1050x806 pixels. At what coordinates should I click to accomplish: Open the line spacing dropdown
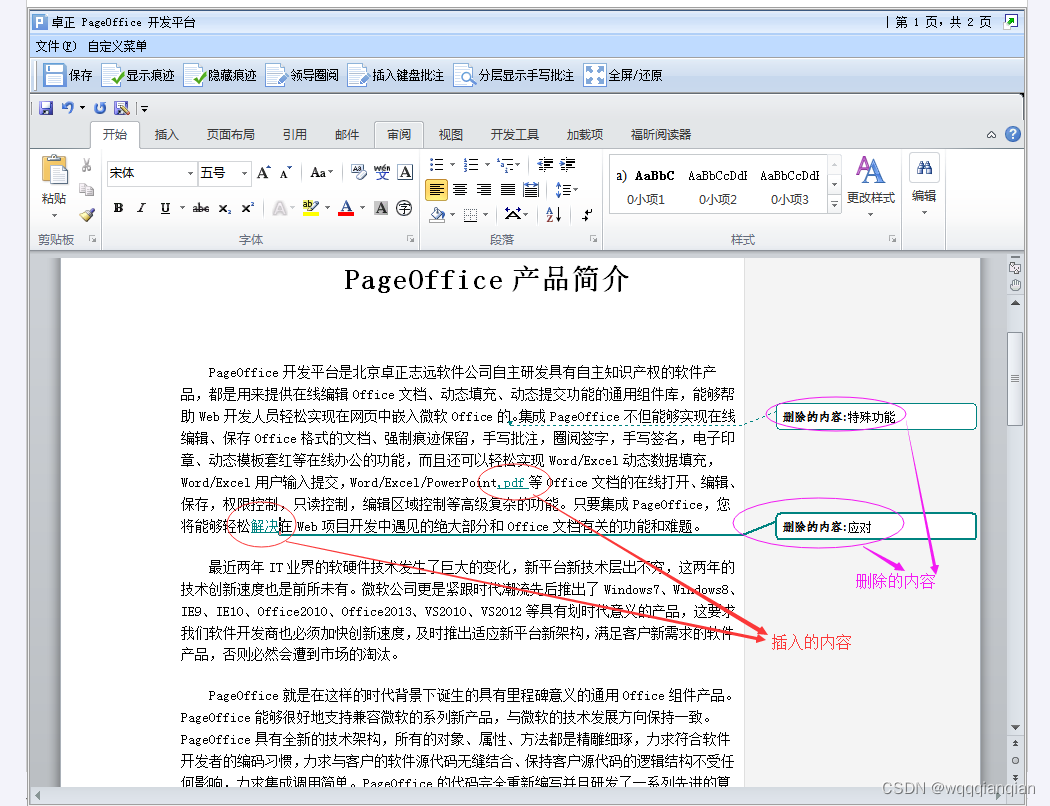coord(566,190)
